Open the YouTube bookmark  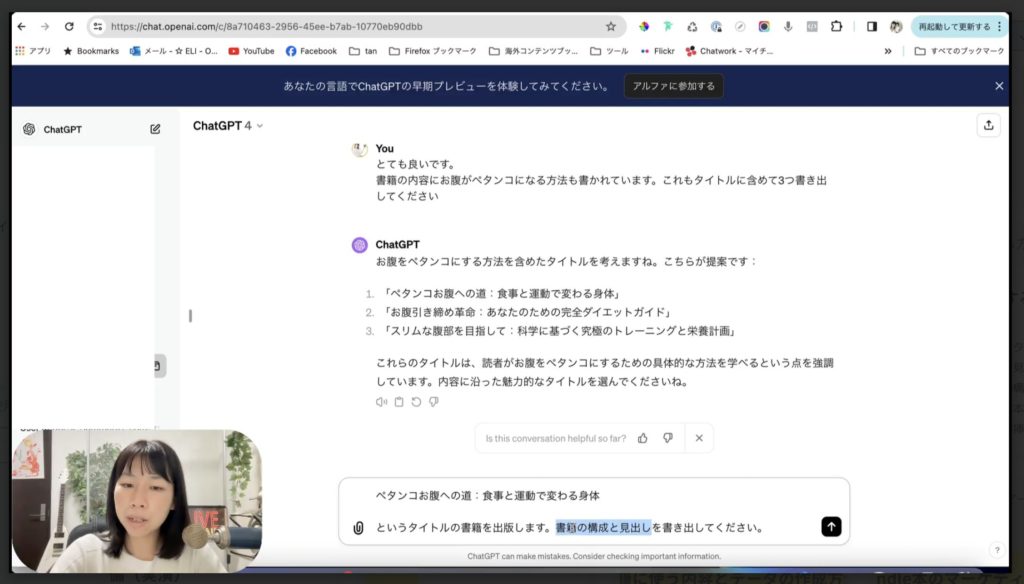(251, 51)
